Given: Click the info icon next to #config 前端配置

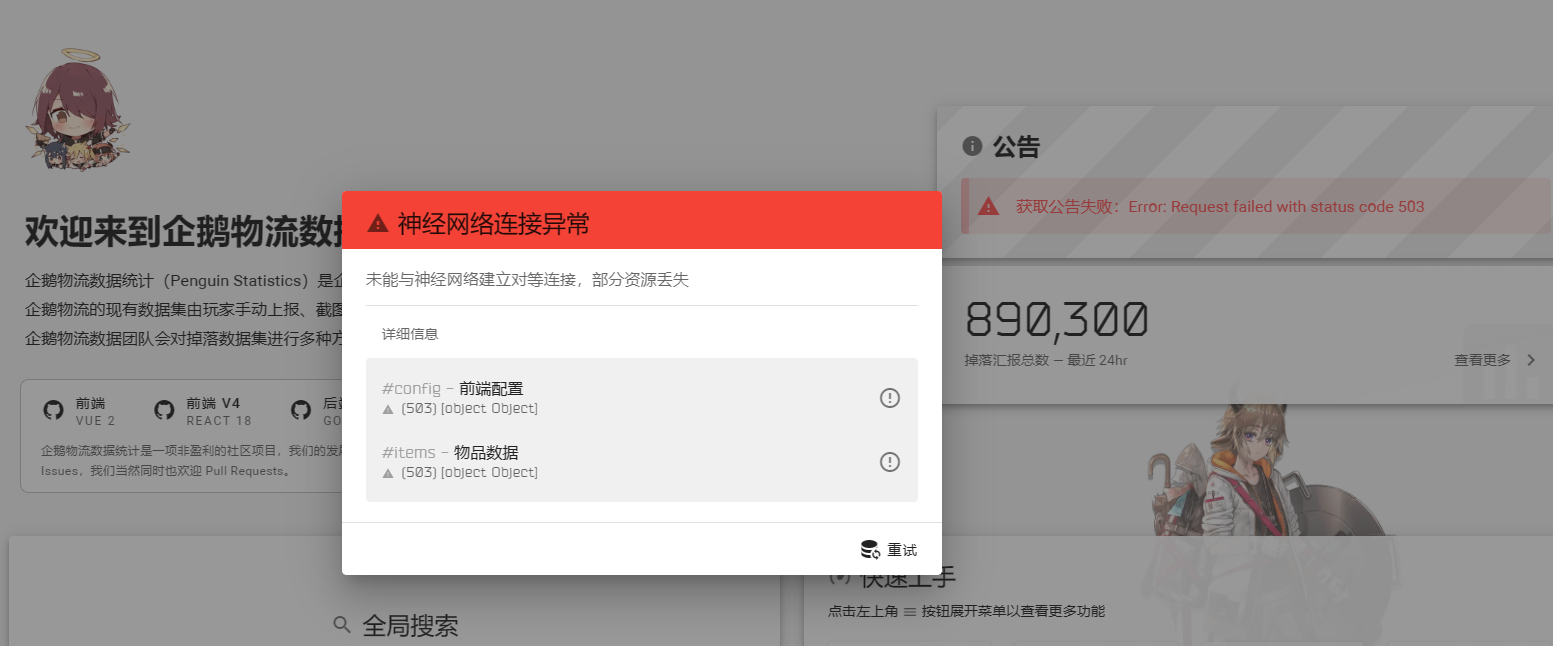Looking at the screenshot, I should (x=889, y=397).
